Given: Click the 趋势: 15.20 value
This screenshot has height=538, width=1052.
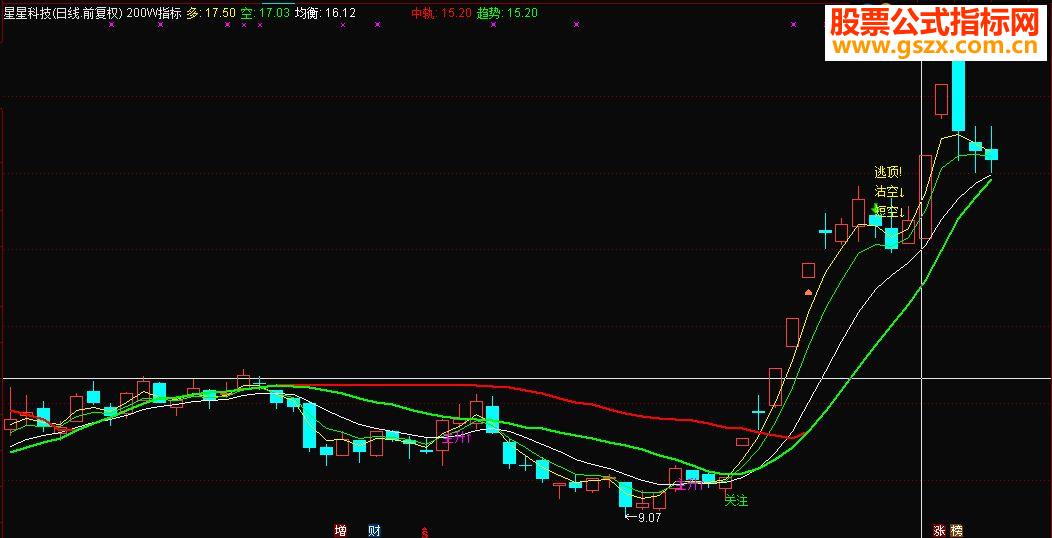Looking at the screenshot, I should coord(507,13).
